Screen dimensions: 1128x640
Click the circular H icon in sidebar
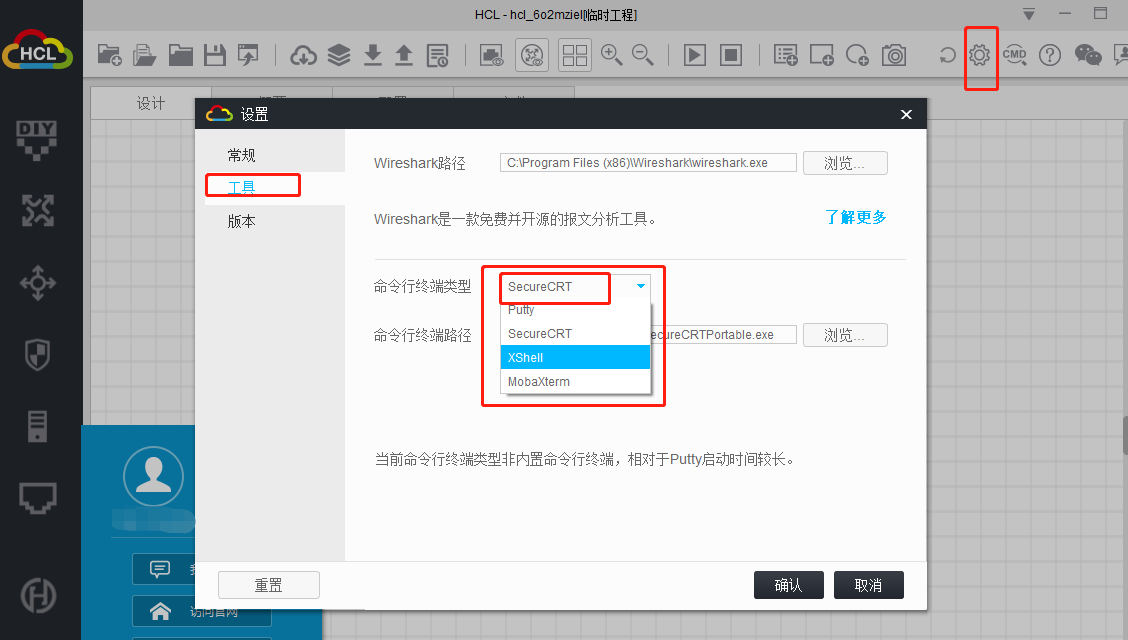pos(38,595)
